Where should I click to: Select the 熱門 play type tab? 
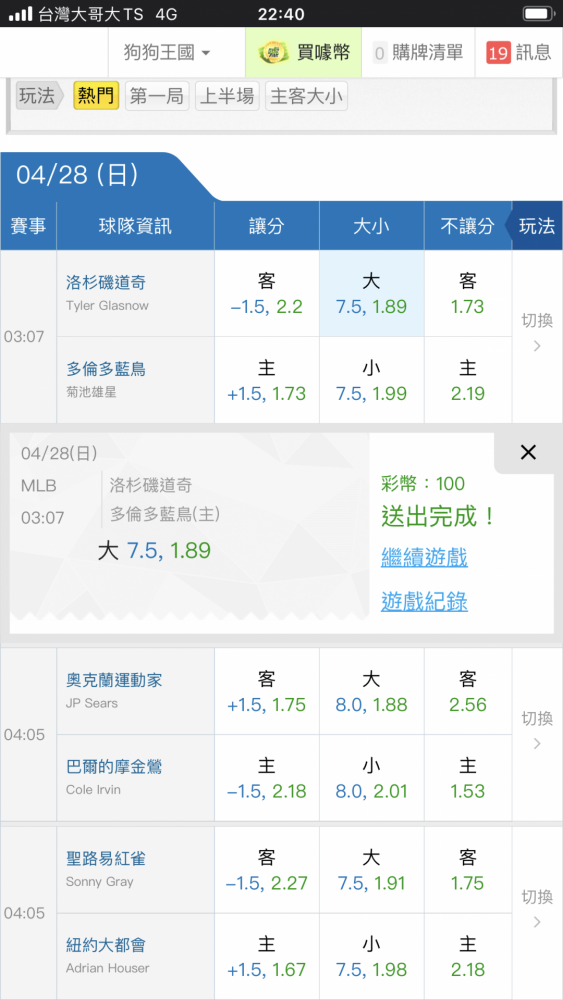pos(96,96)
